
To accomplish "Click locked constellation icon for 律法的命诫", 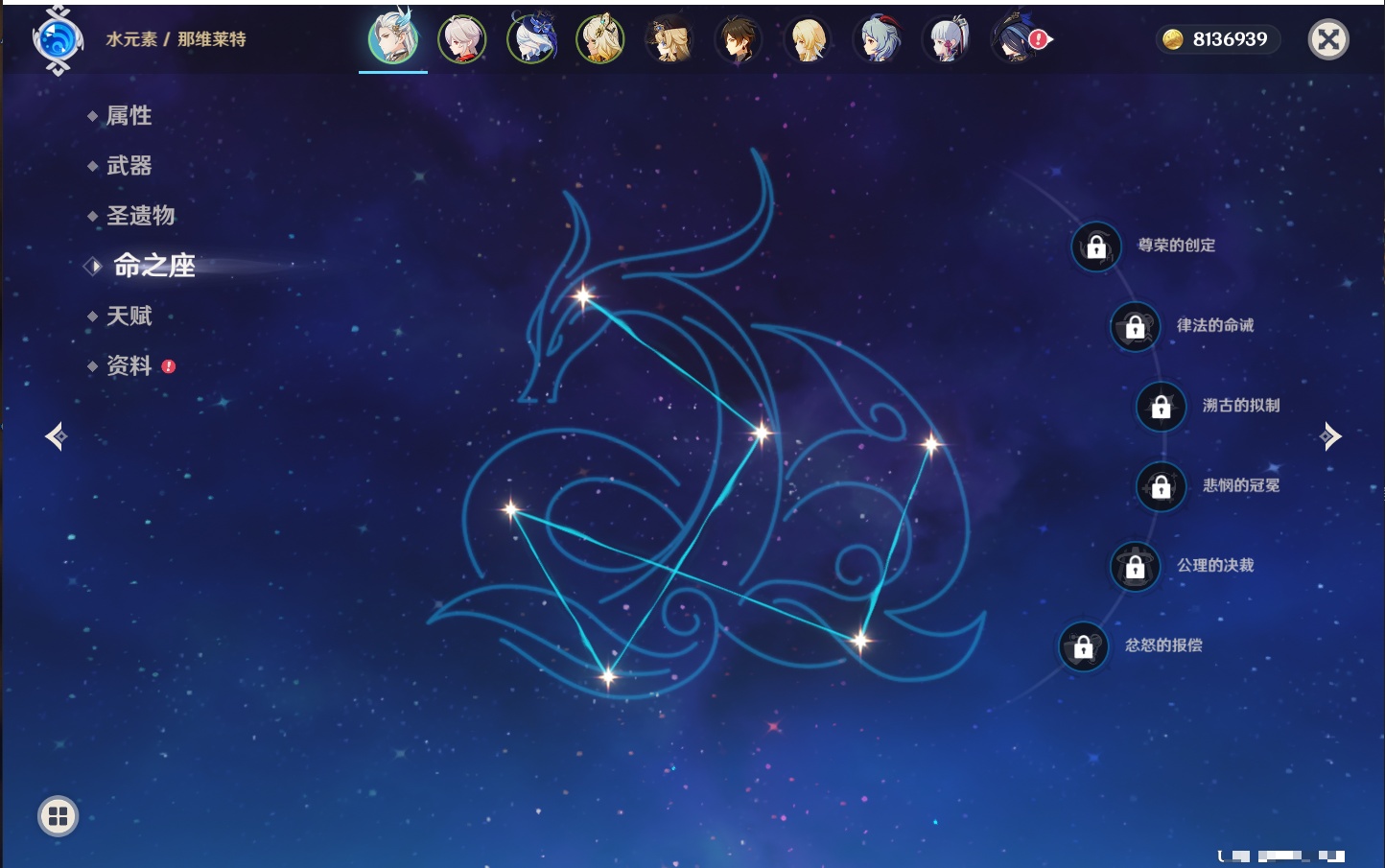I will click(x=1135, y=326).
